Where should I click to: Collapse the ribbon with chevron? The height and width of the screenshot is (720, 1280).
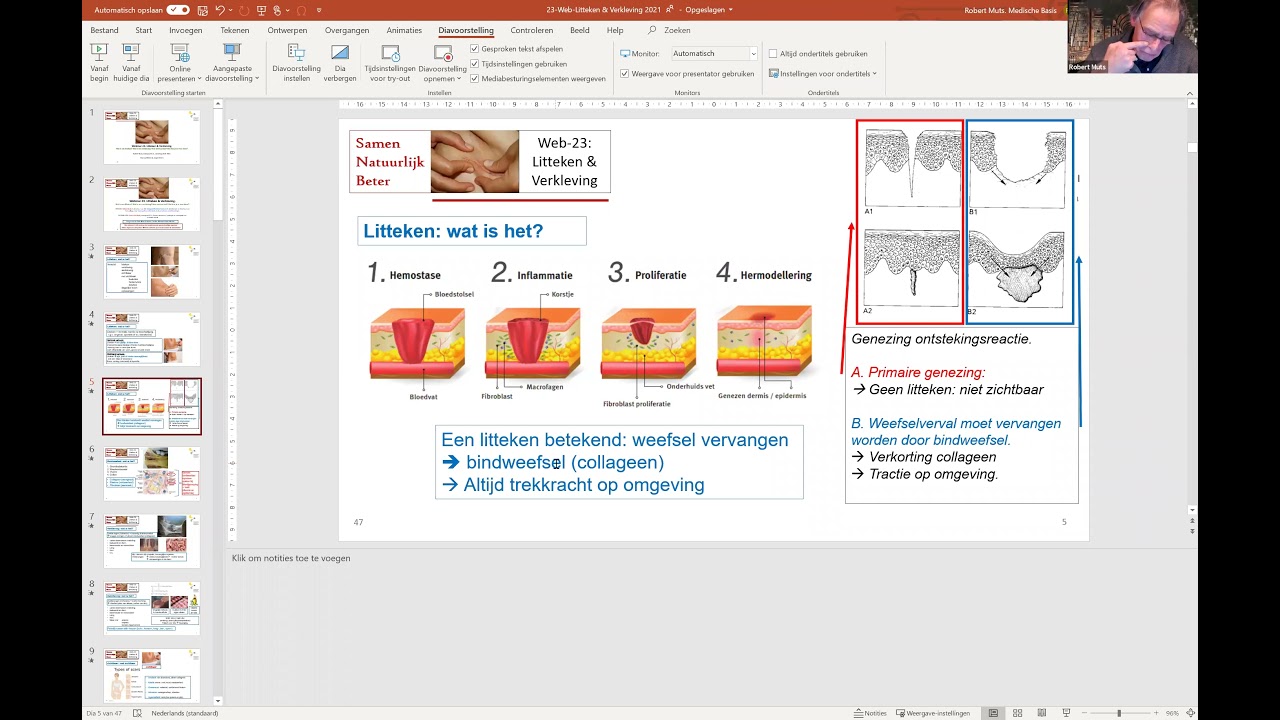click(x=1190, y=93)
